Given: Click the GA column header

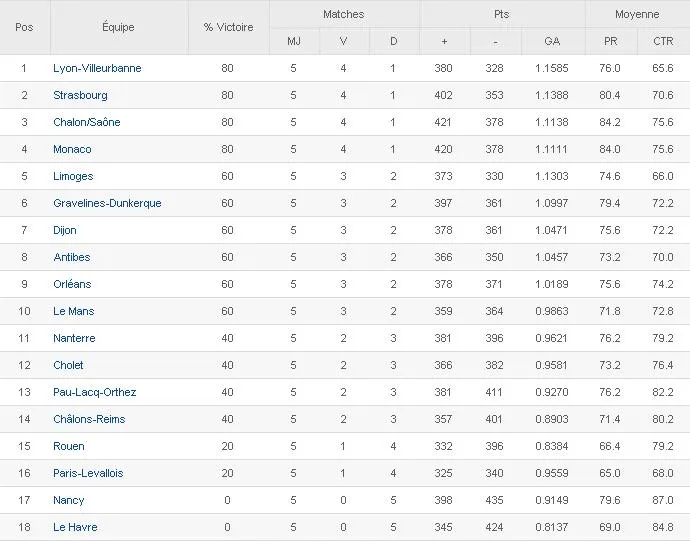Looking at the screenshot, I should (552, 41).
